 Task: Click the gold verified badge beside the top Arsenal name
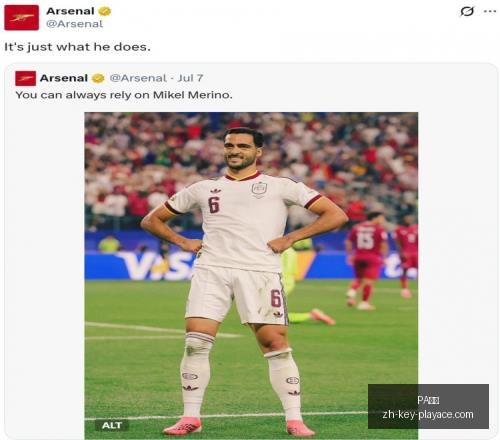[x=105, y=11]
